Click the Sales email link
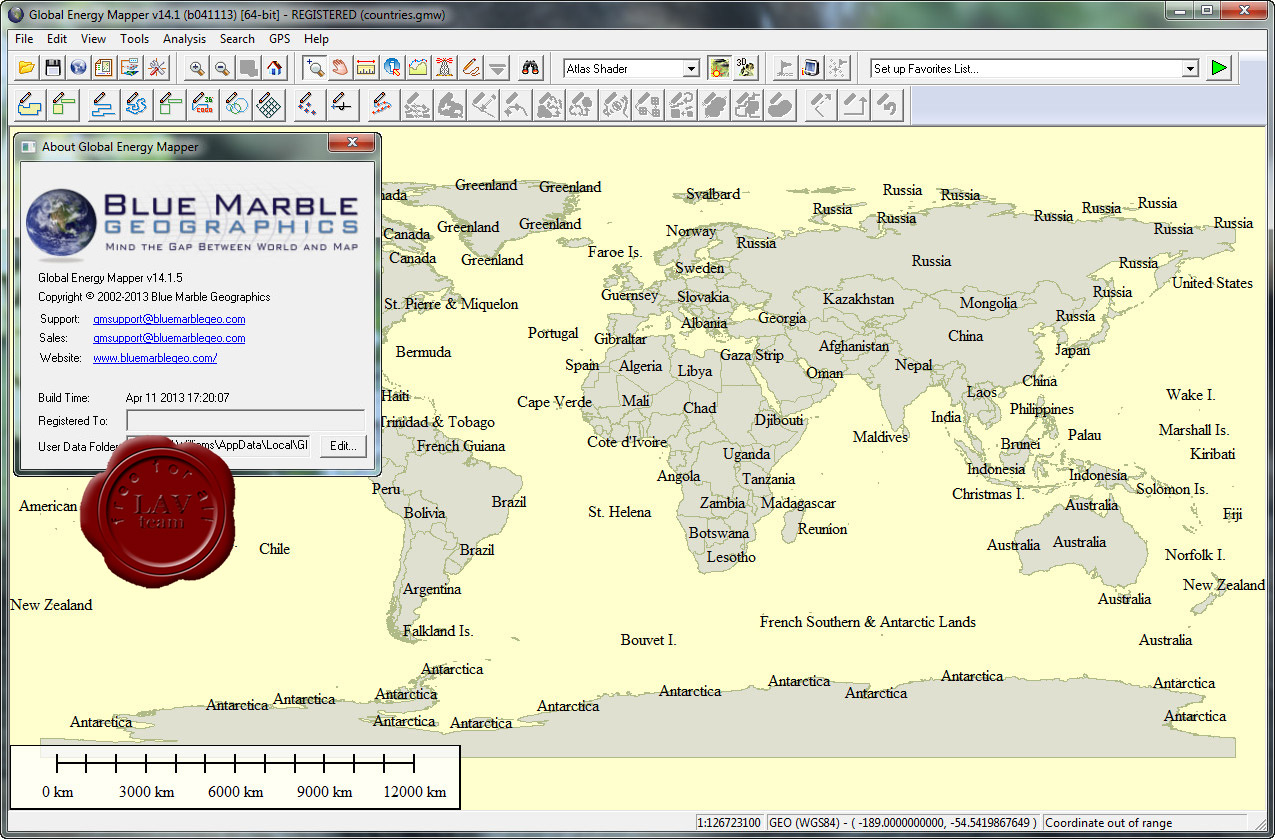 pos(169,338)
